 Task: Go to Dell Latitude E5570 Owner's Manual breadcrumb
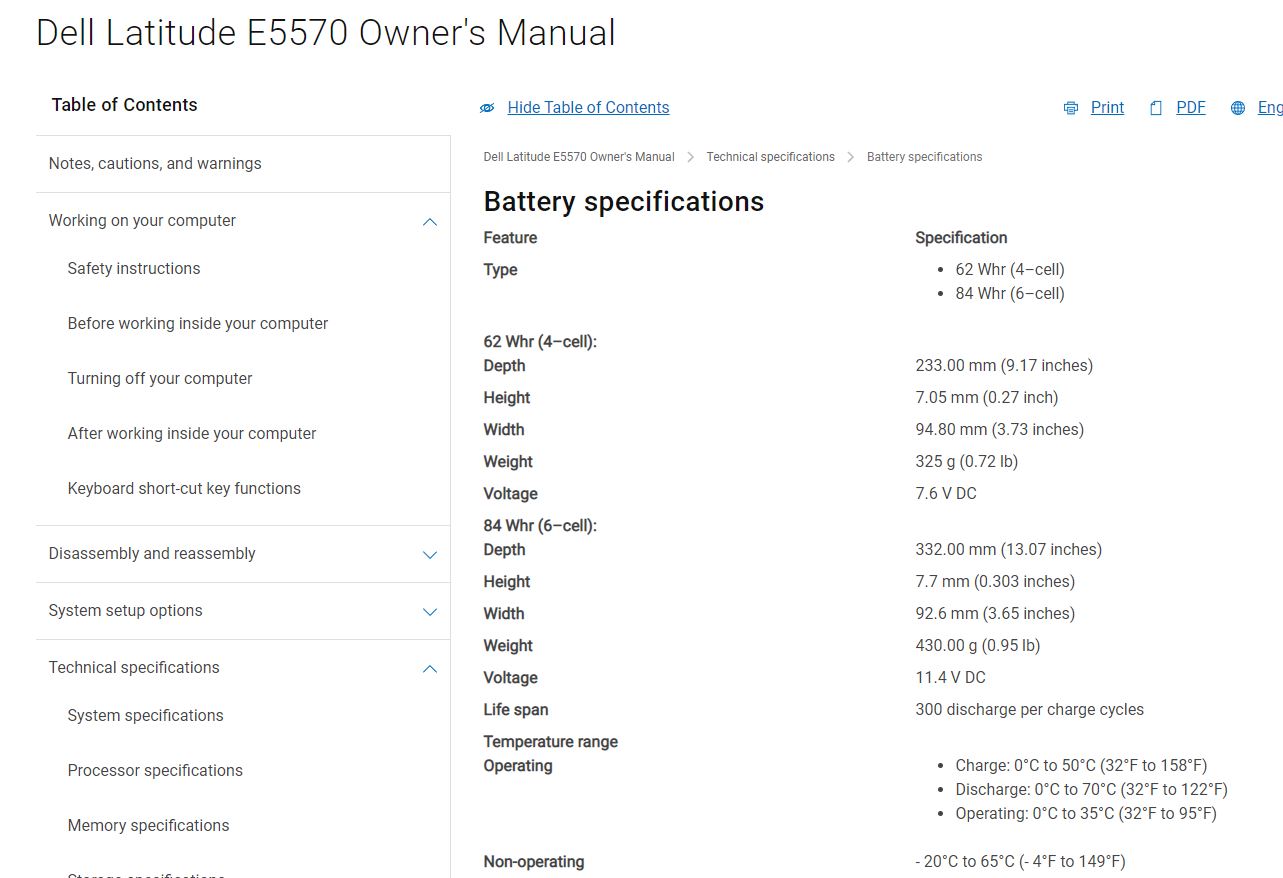[579, 157]
